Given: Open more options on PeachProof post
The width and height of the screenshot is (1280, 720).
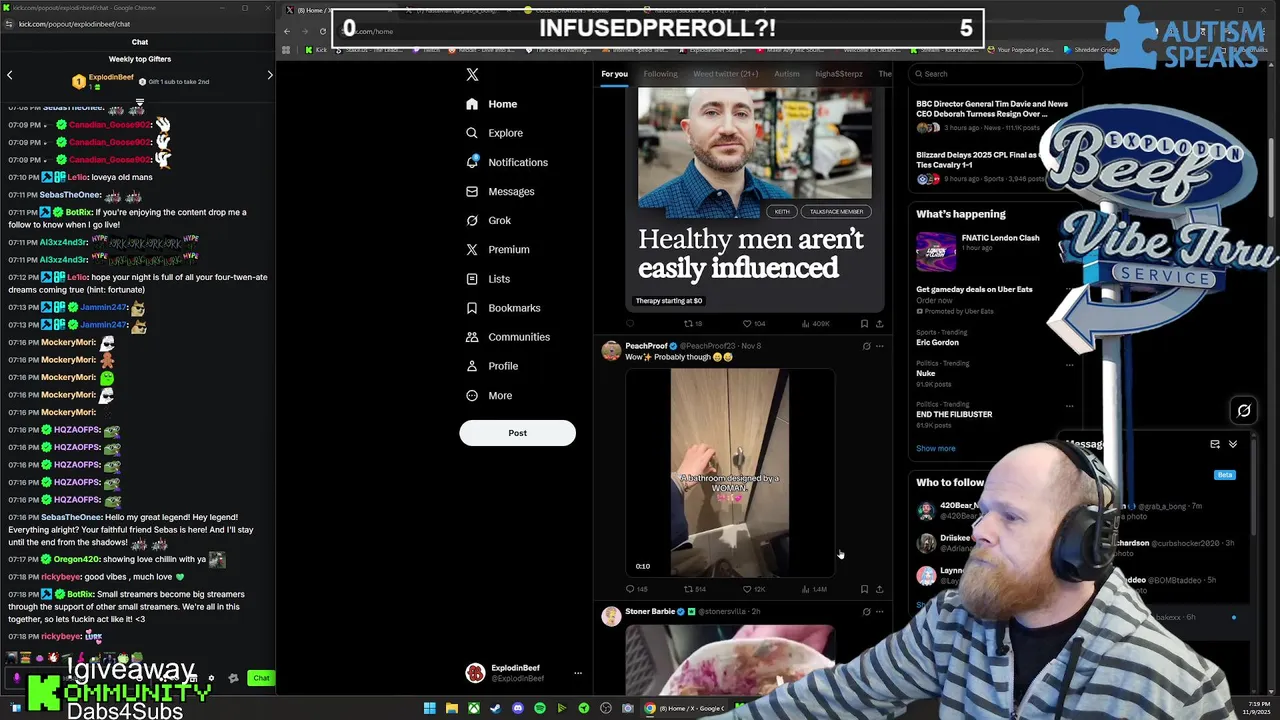Looking at the screenshot, I should pyautogui.click(x=880, y=346).
